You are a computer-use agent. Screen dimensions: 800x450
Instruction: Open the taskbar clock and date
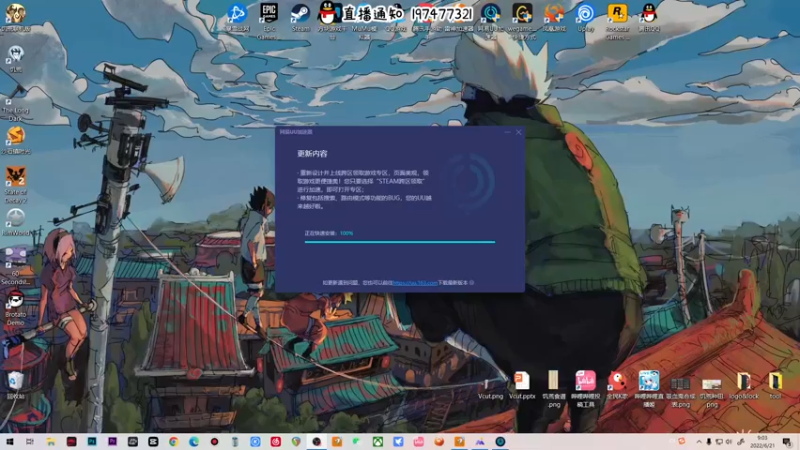[763, 442]
